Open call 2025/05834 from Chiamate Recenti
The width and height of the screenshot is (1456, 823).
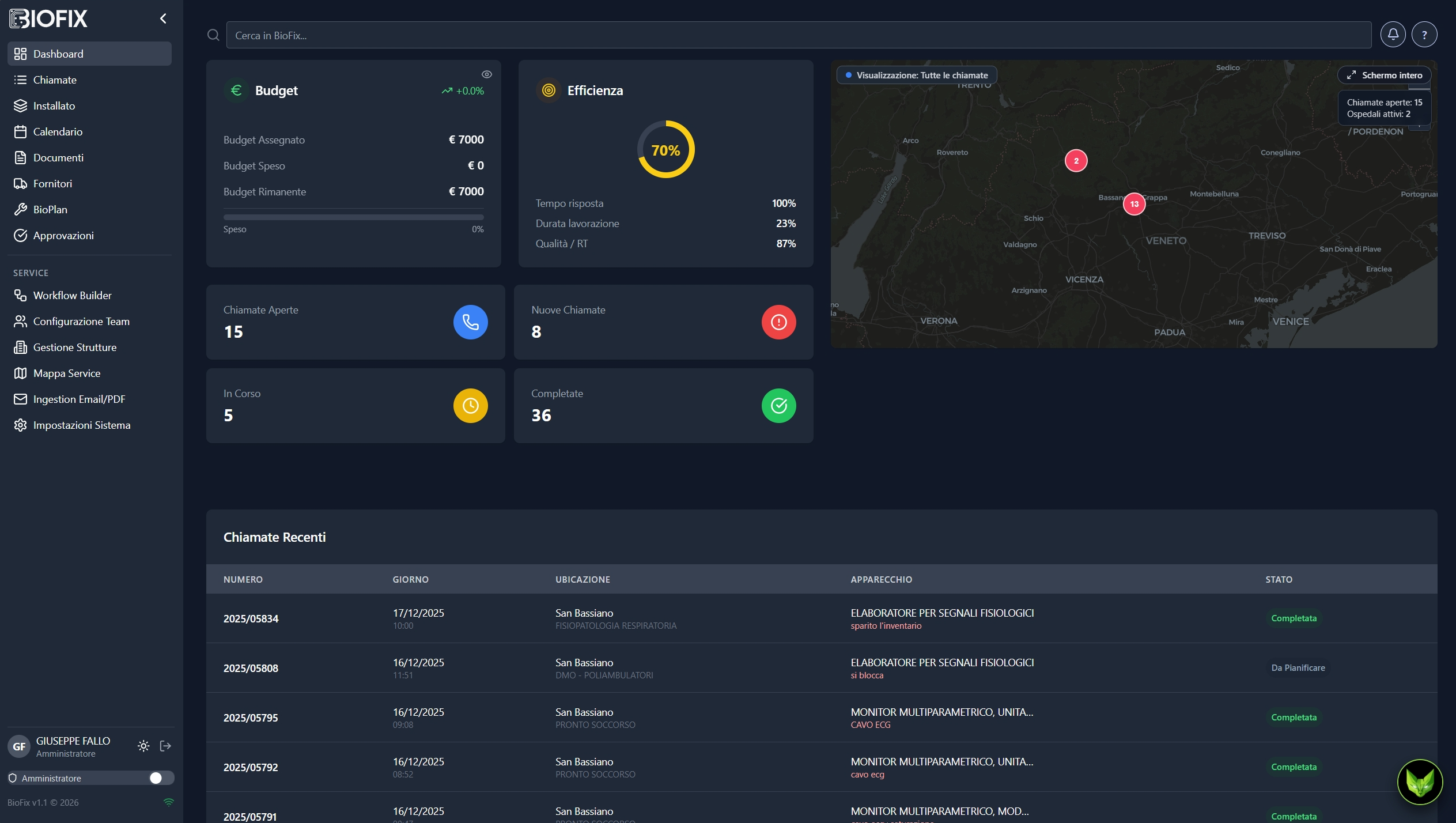(x=251, y=618)
